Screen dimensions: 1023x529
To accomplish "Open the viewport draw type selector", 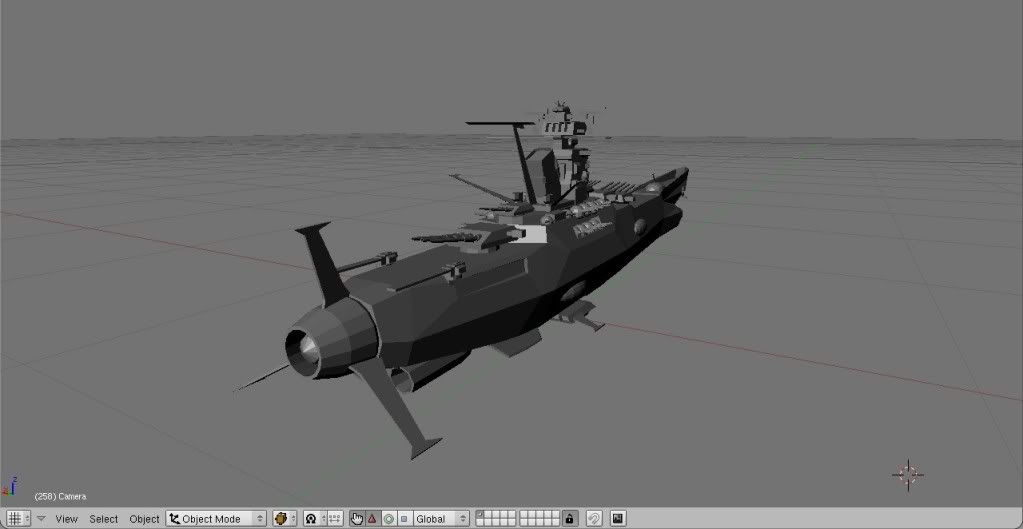I will (x=284, y=519).
